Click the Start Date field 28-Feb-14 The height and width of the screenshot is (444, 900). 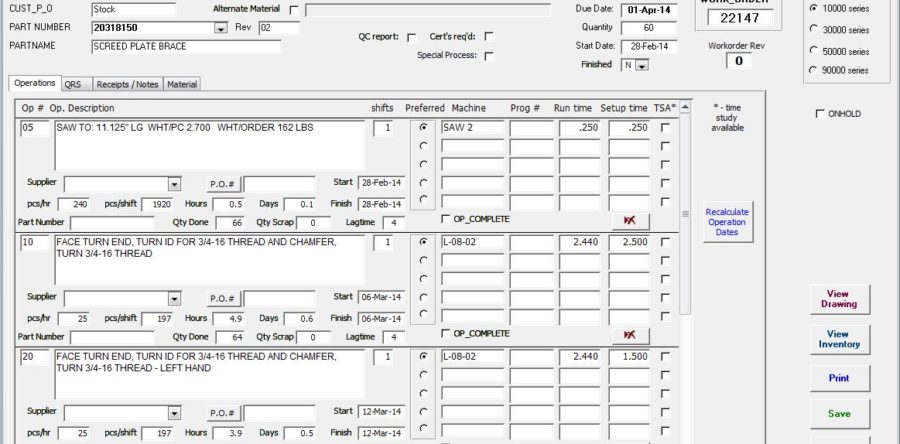pyautogui.click(x=649, y=47)
